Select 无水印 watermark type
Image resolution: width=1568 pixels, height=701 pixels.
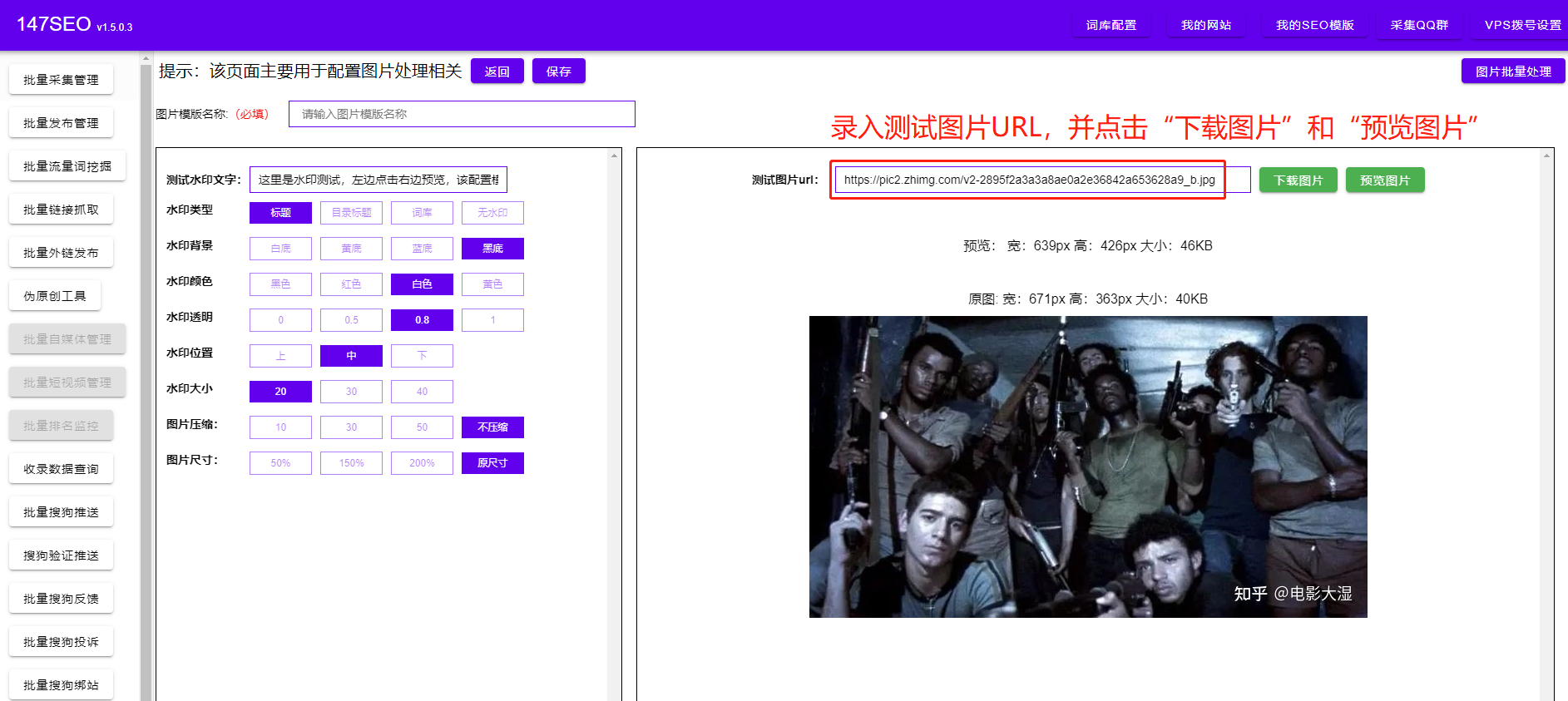pyautogui.click(x=492, y=213)
